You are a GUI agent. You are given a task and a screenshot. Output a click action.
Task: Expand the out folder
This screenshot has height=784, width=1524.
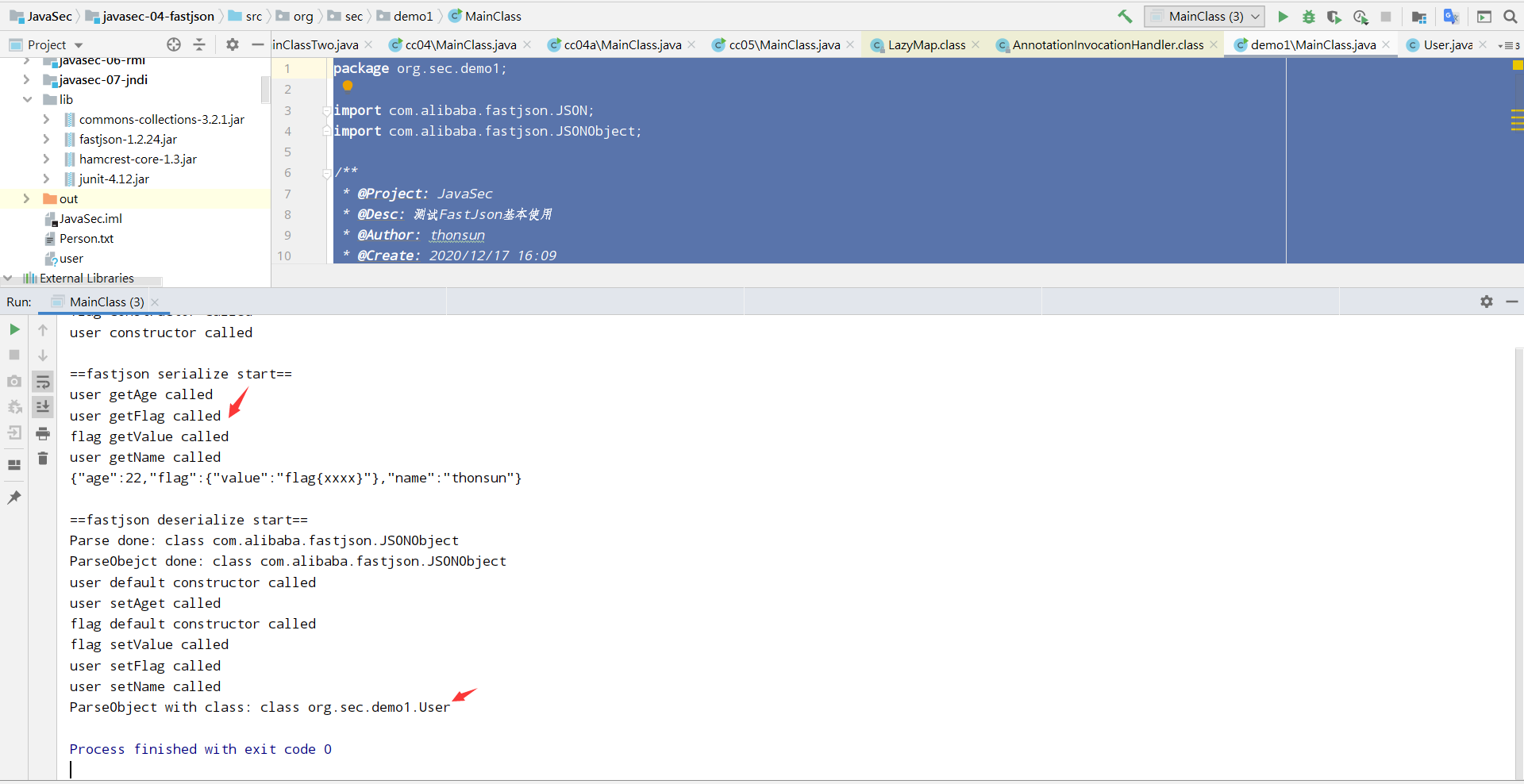26,198
